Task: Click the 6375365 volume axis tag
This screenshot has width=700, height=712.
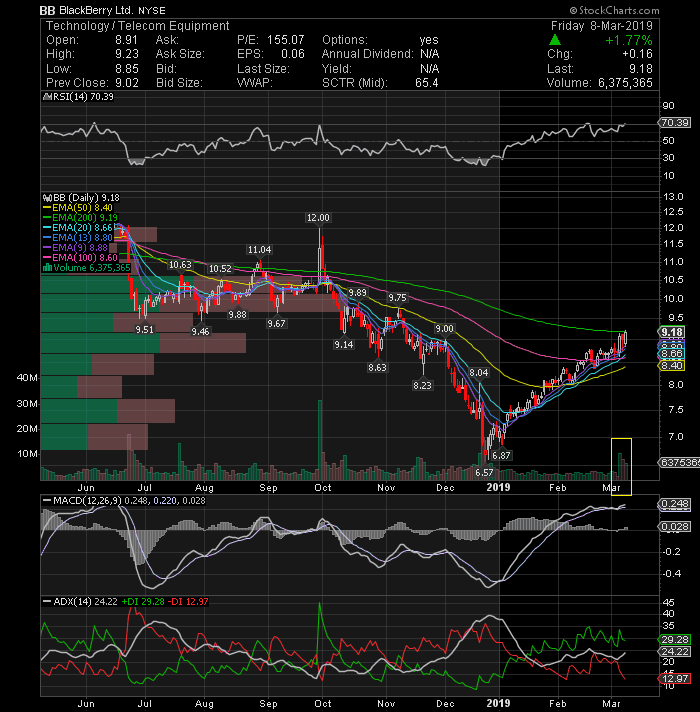Action: 679,462
